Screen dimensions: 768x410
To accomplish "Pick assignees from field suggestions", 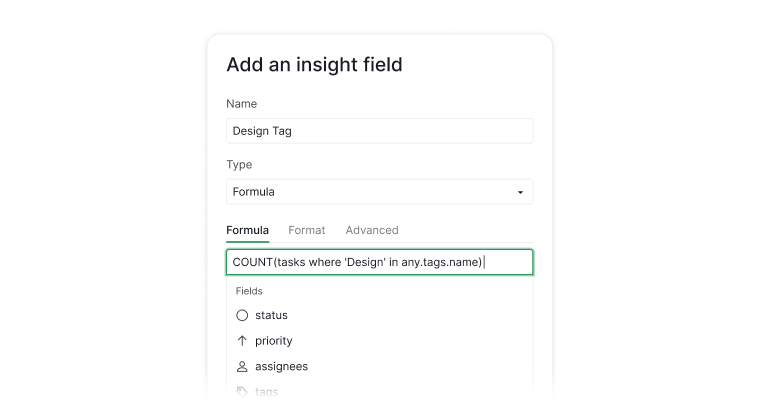I will coord(281,366).
